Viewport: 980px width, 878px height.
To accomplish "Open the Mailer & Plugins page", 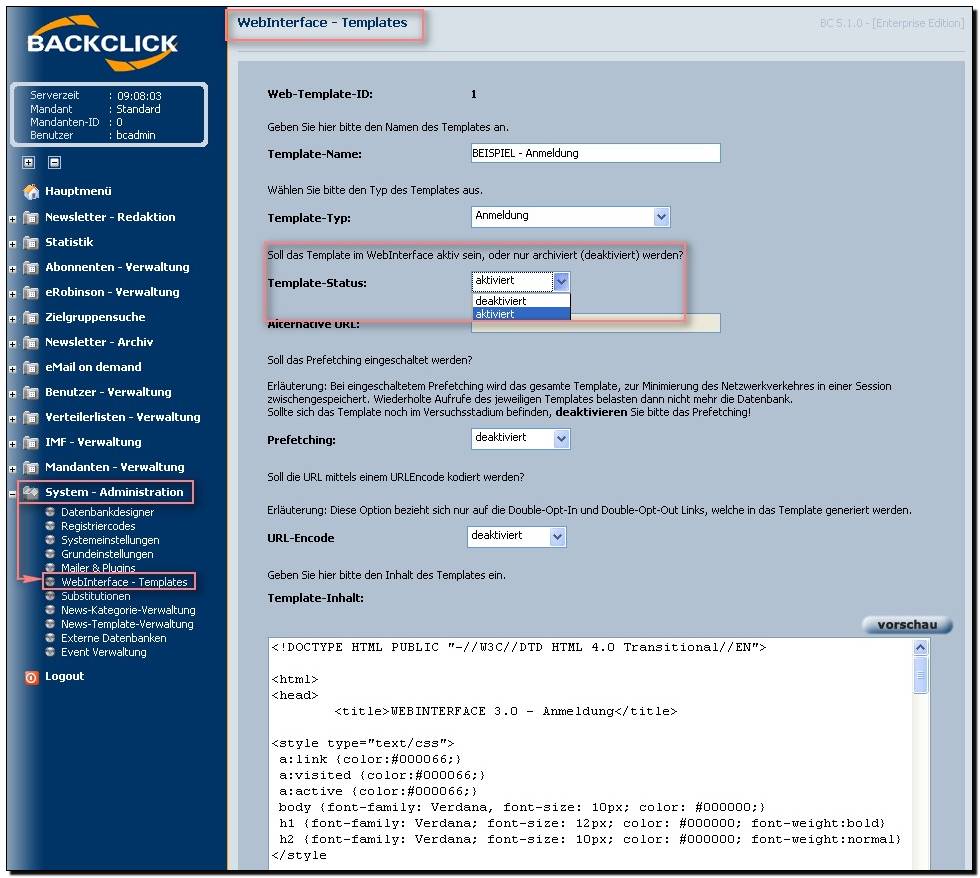I will pos(98,567).
